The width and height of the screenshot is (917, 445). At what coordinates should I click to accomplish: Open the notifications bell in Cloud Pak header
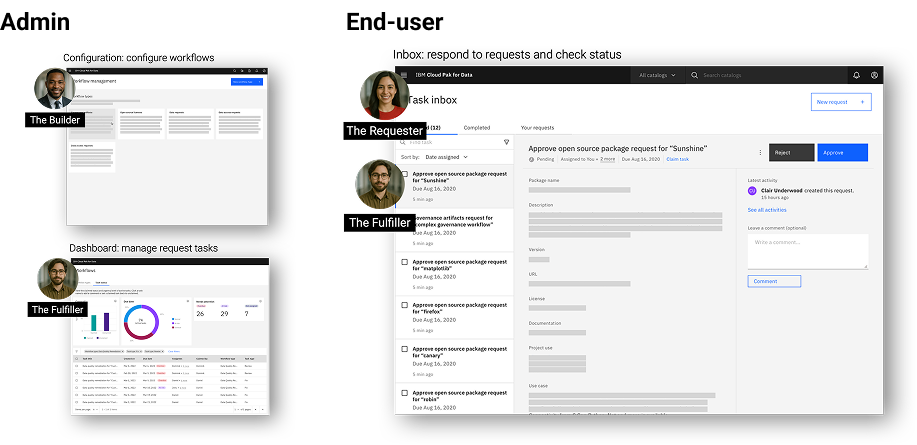click(x=857, y=75)
